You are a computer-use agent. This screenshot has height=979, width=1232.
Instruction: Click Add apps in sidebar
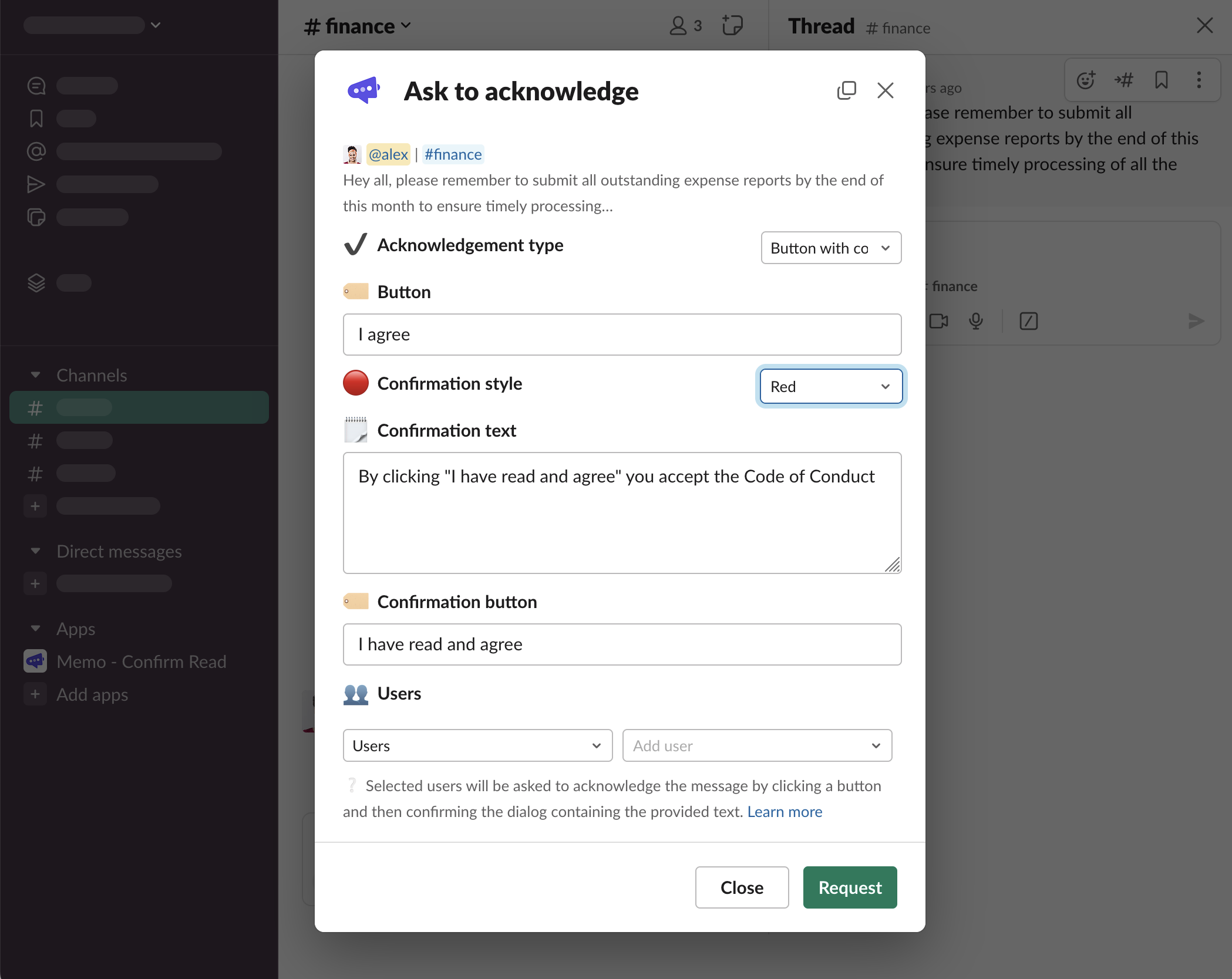click(x=92, y=694)
